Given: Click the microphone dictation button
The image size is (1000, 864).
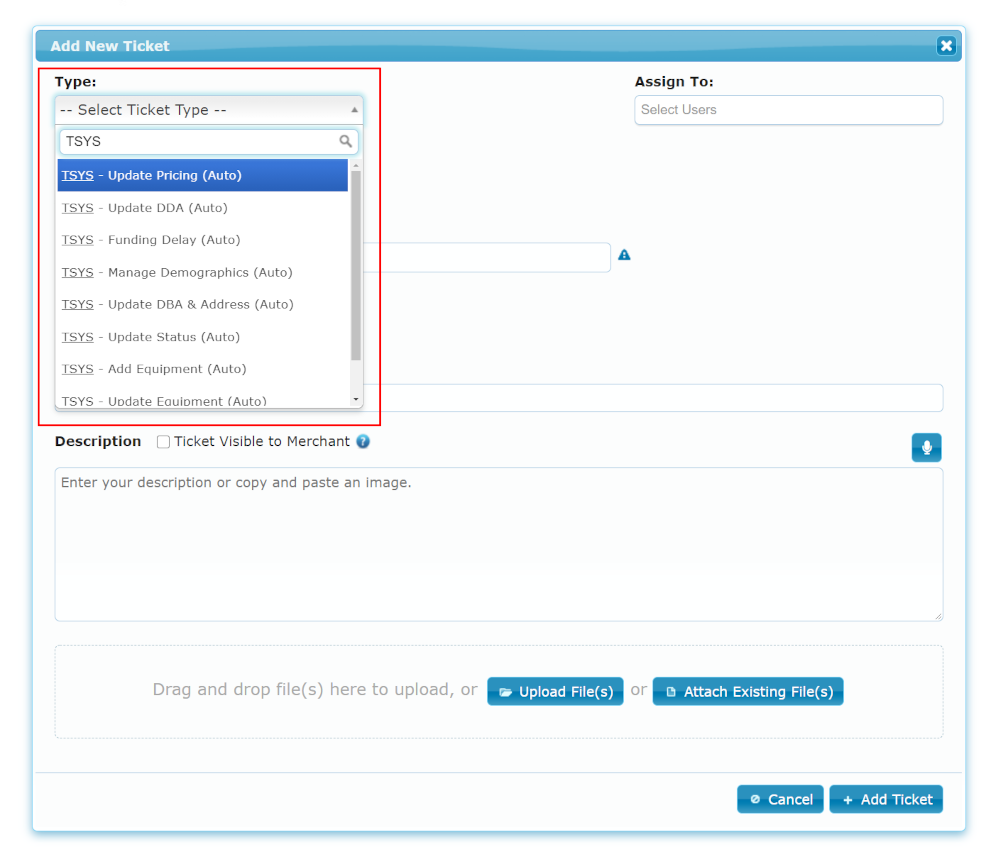Looking at the screenshot, I should click(926, 448).
